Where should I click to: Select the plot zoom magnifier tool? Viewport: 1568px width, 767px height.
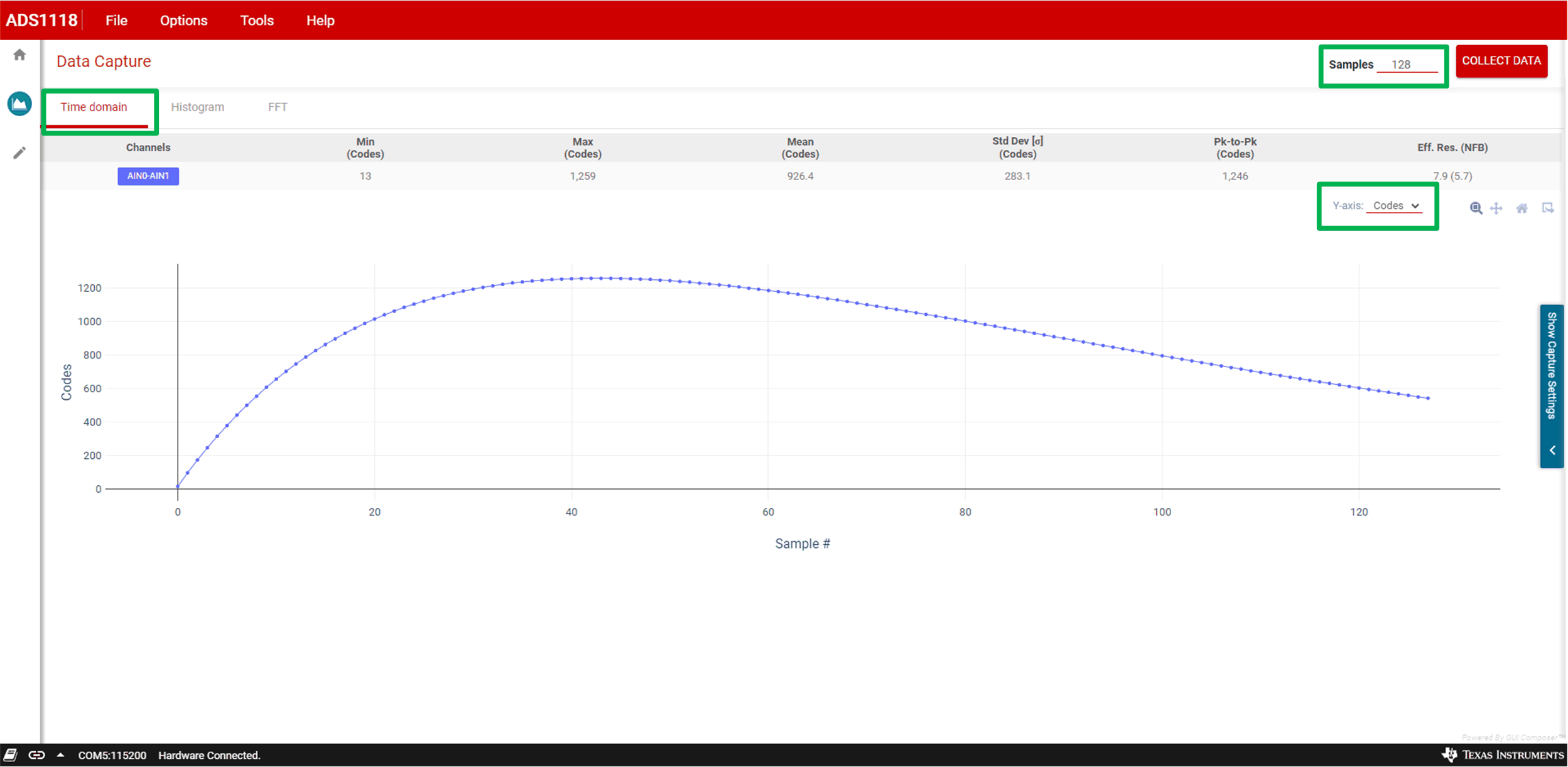tap(1476, 208)
